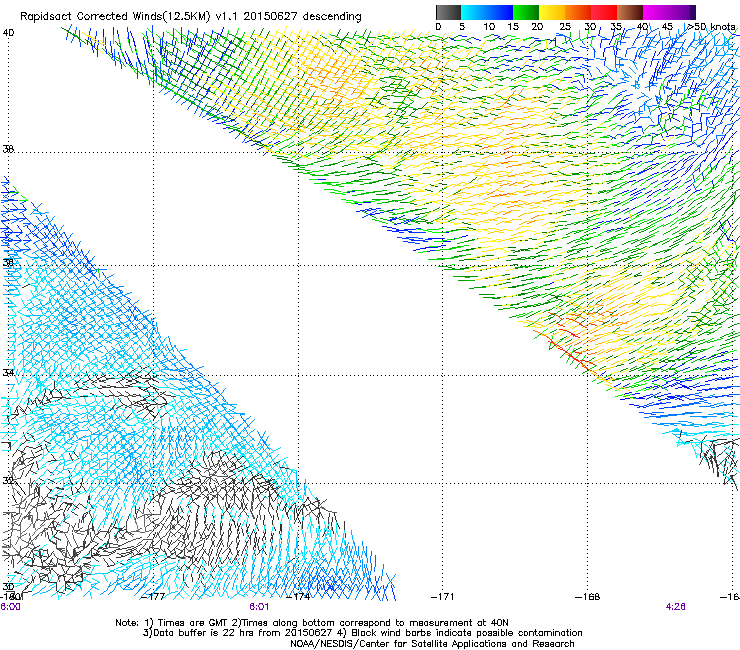The height and width of the screenshot is (650, 740).
Task: Click the latitude label 36 on the left axis
Action: 8,262
